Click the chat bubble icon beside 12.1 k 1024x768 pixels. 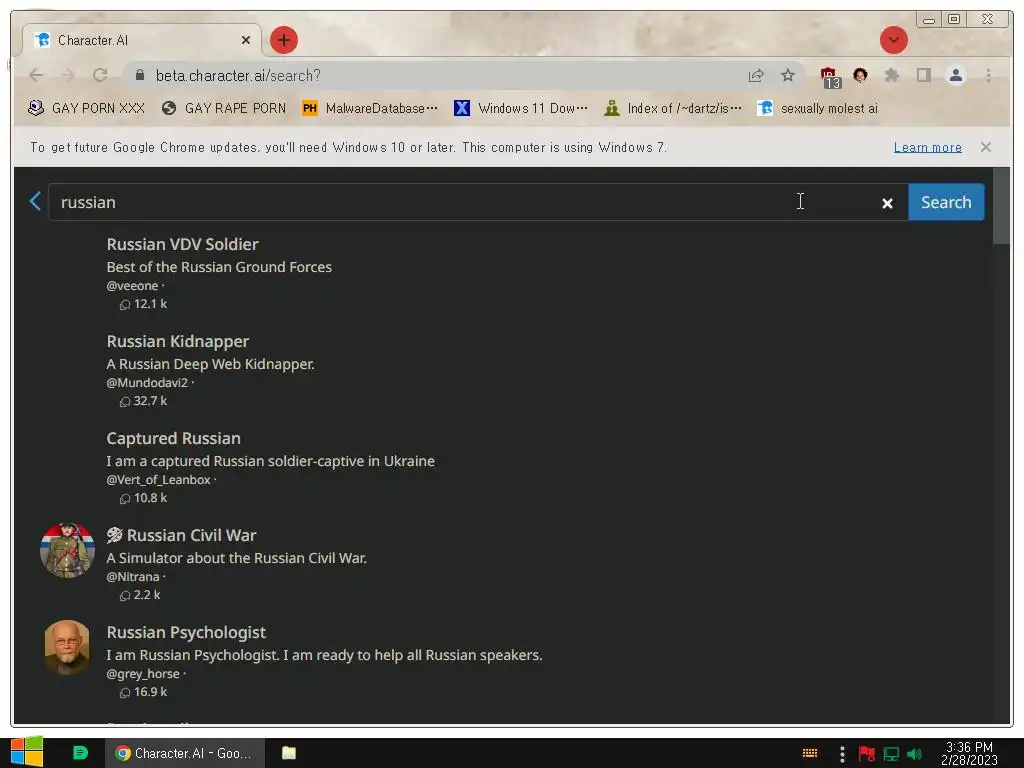point(125,304)
